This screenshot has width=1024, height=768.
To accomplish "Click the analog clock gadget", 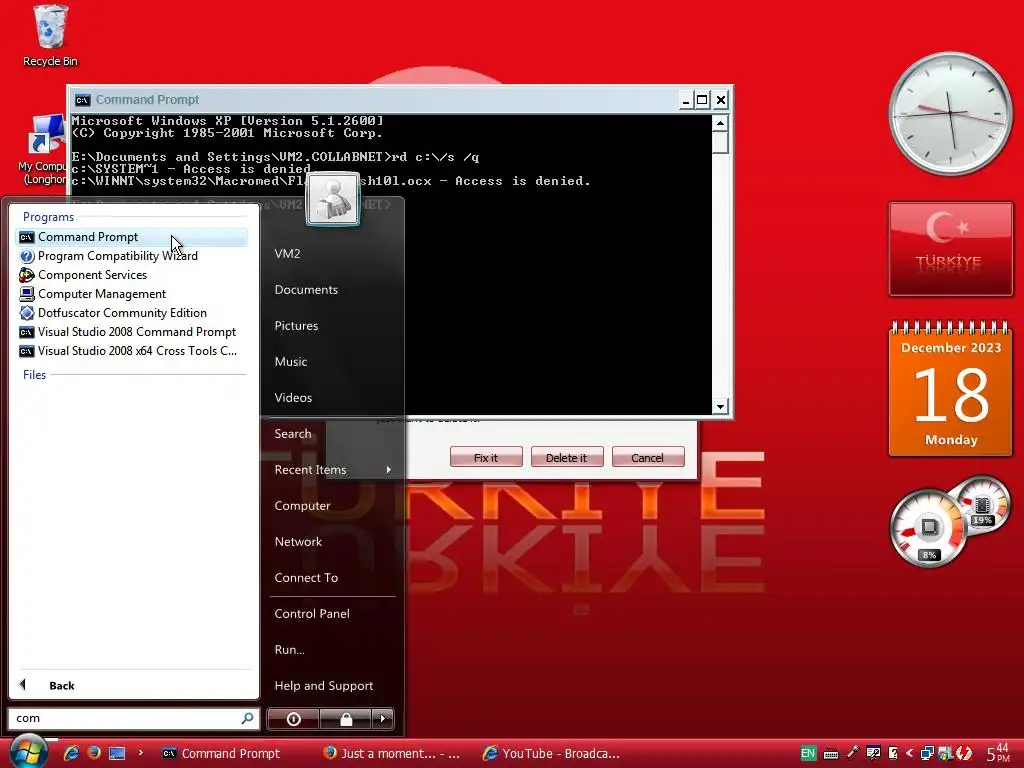I will pos(950,114).
